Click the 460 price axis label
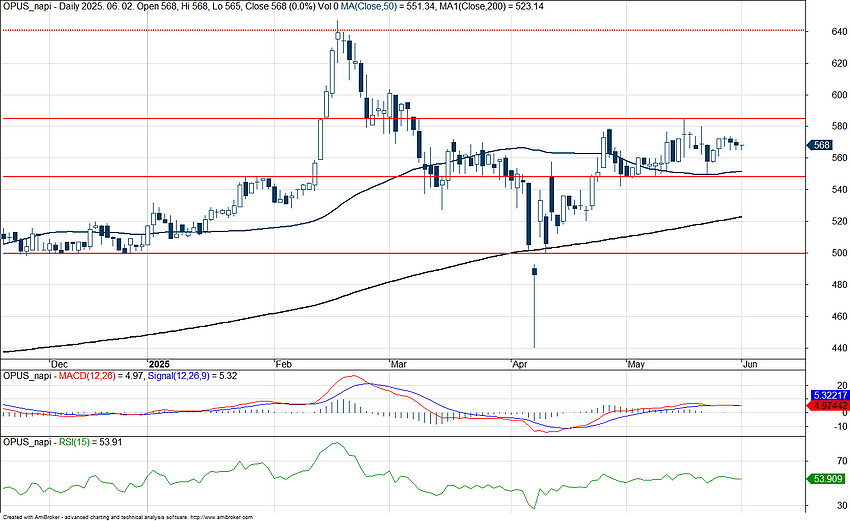This screenshot has width=850, height=521. coord(839,316)
